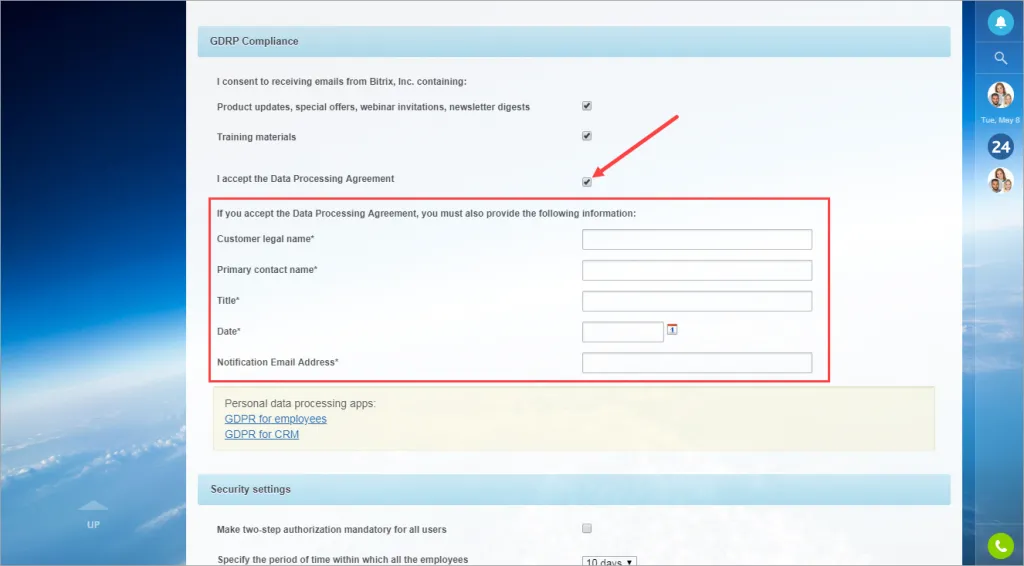Click the Notification Email Address field
Image resolution: width=1024 pixels, height=566 pixels.
pos(697,362)
